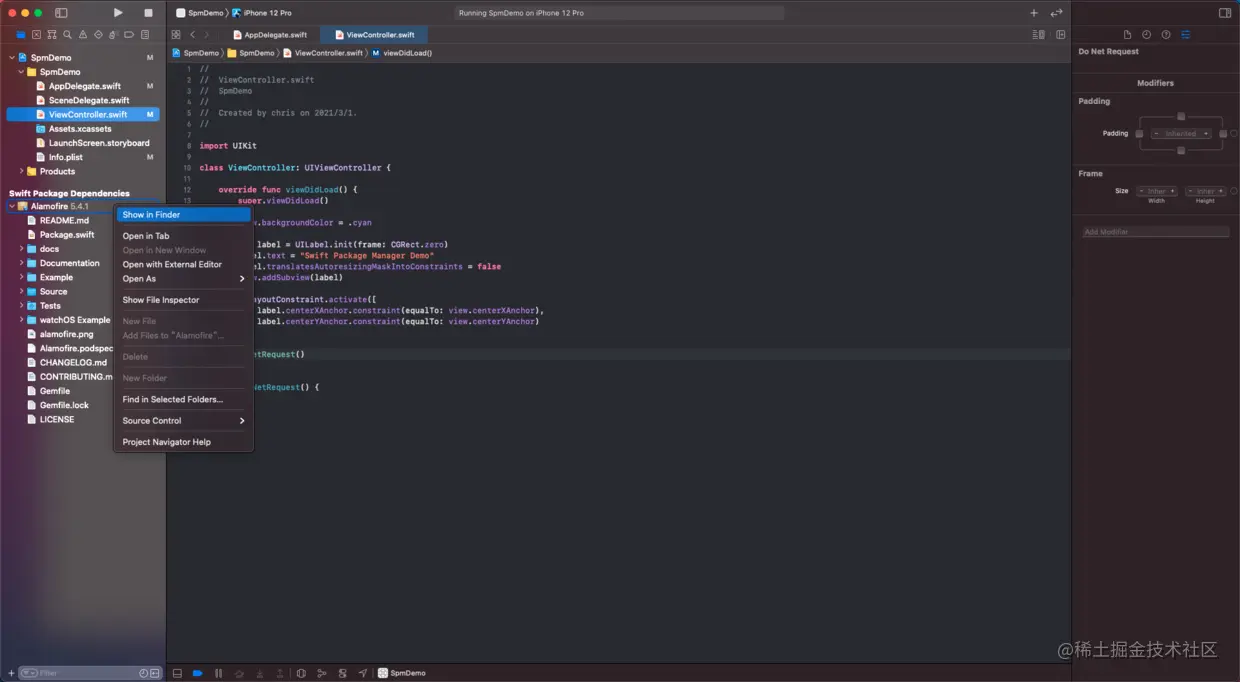The height and width of the screenshot is (682, 1240).
Task: Open the Find navigator magnifier icon
Action: tap(67, 35)
